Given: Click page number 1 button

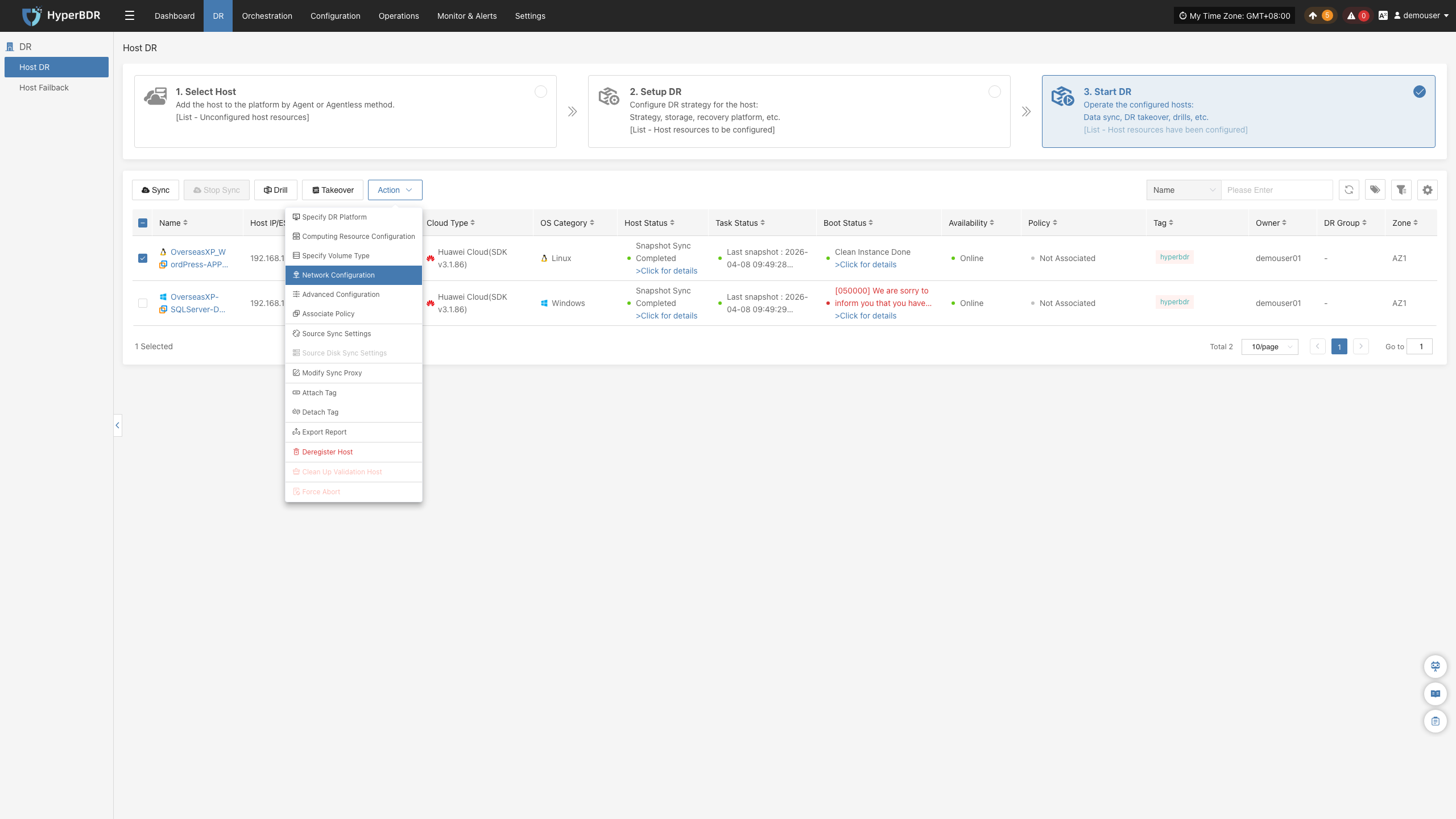Looking at the screenshot, I should click(x=1339, y=346).
